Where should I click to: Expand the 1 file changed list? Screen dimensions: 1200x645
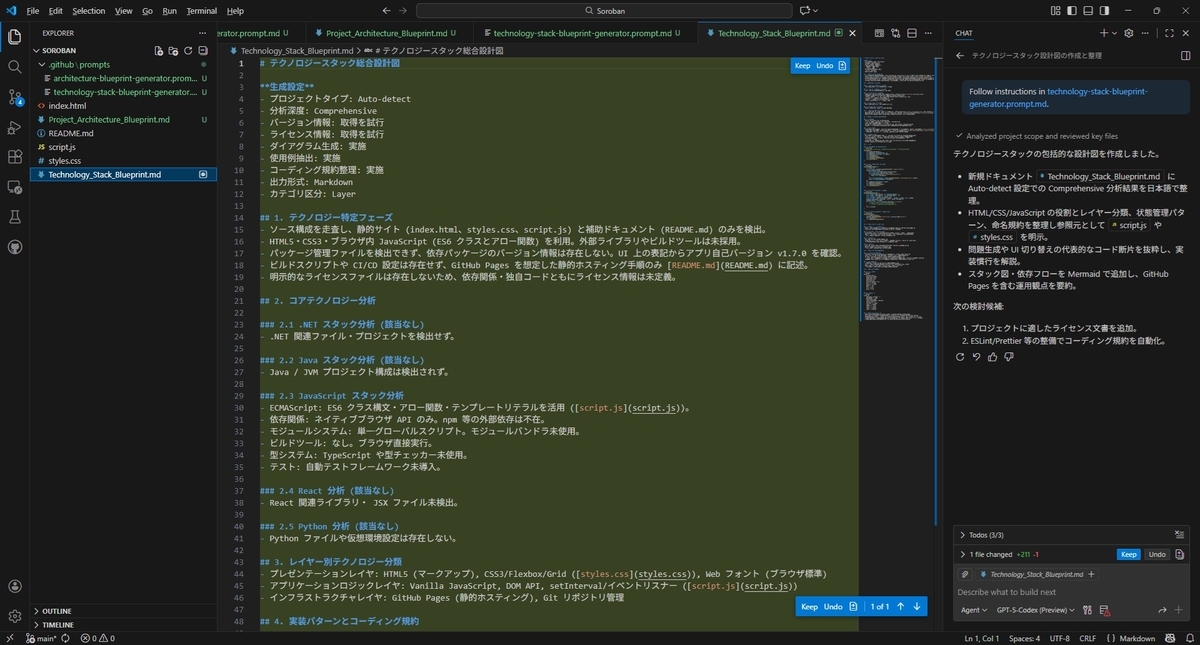click(x=1004, y=554)
